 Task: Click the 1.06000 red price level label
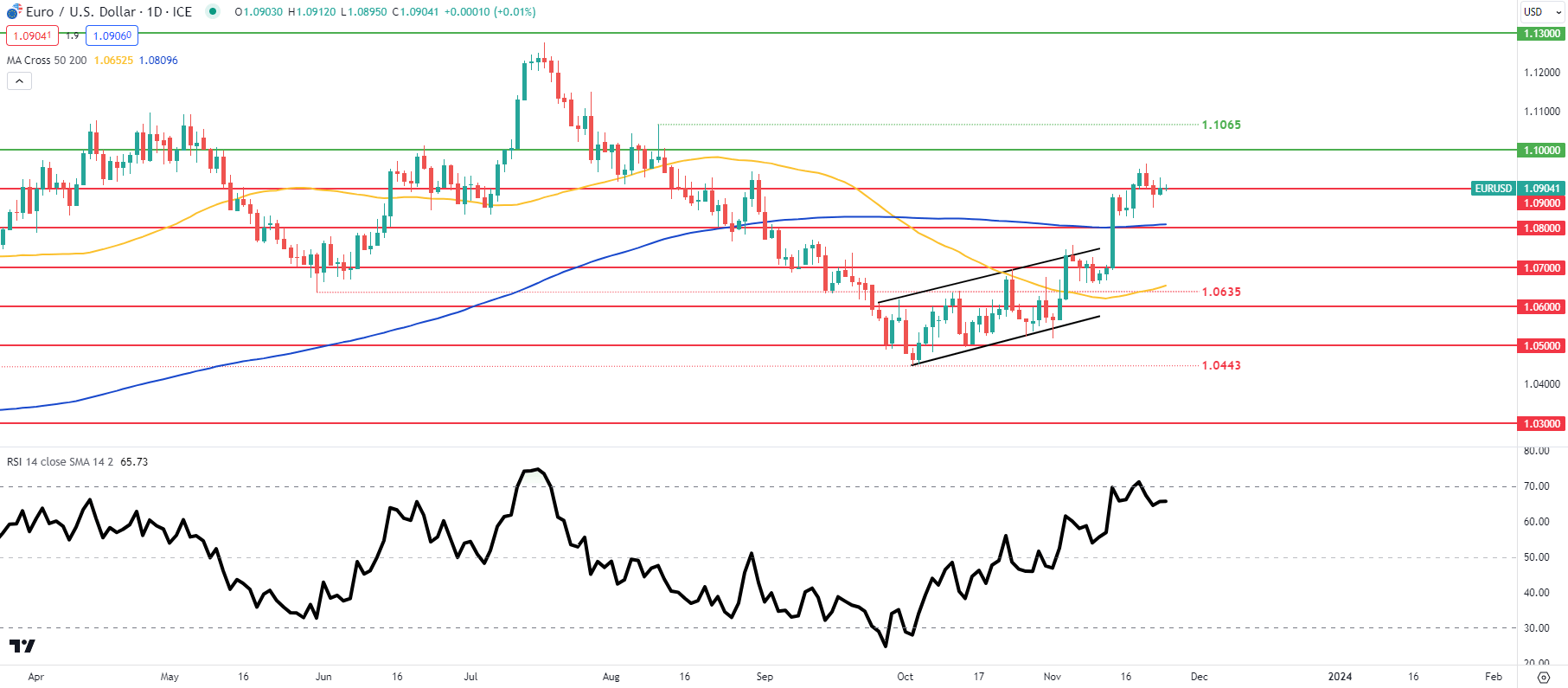coord(1542,307)
